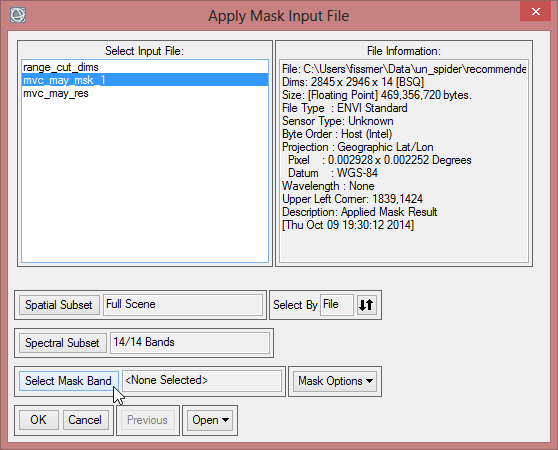Screen dimensions: 558x450
Task: Open the Spectral Subset dialog
Action: pyautogui.click(x=63, y=343)
